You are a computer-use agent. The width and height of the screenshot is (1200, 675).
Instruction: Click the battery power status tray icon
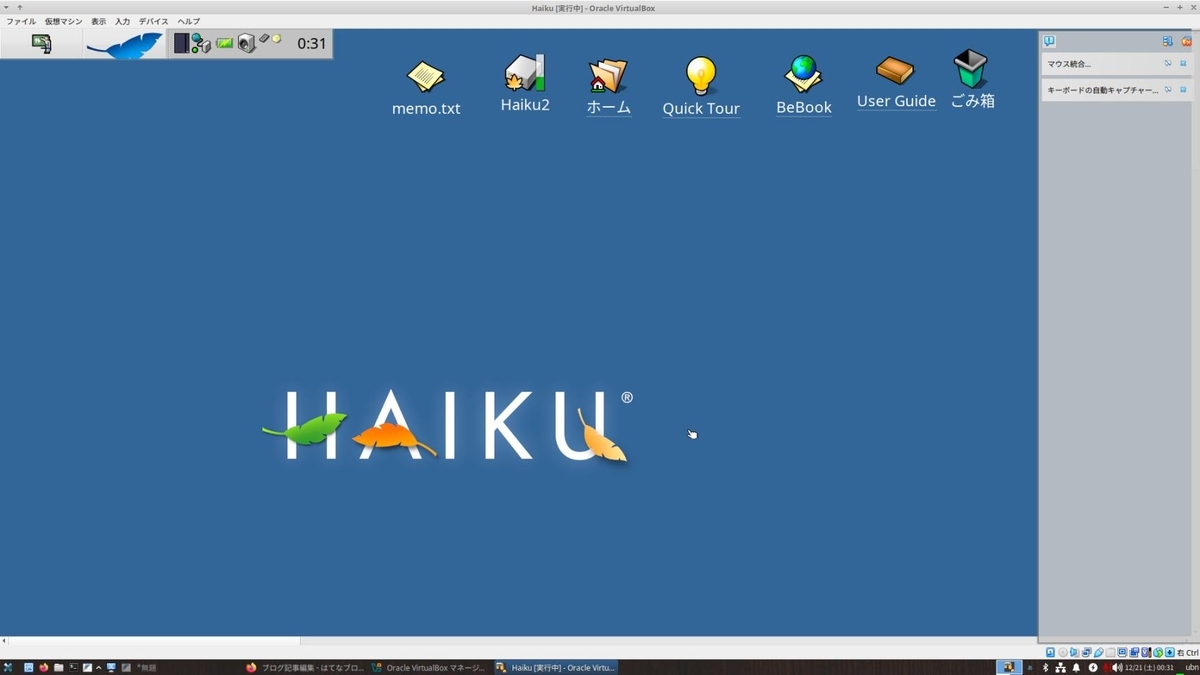[x=224, y=43]
